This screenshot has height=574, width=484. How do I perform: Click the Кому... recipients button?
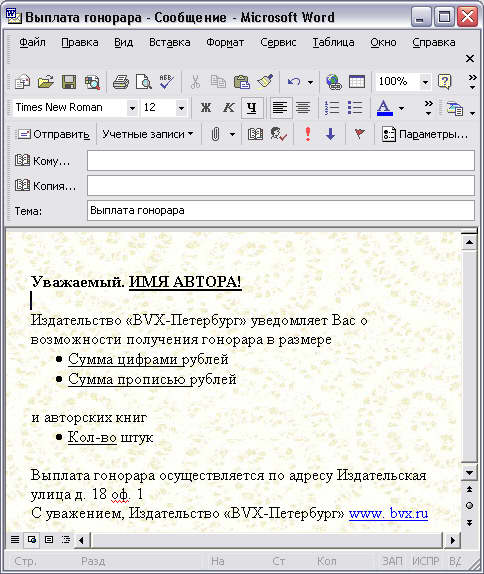click(42, 161)
